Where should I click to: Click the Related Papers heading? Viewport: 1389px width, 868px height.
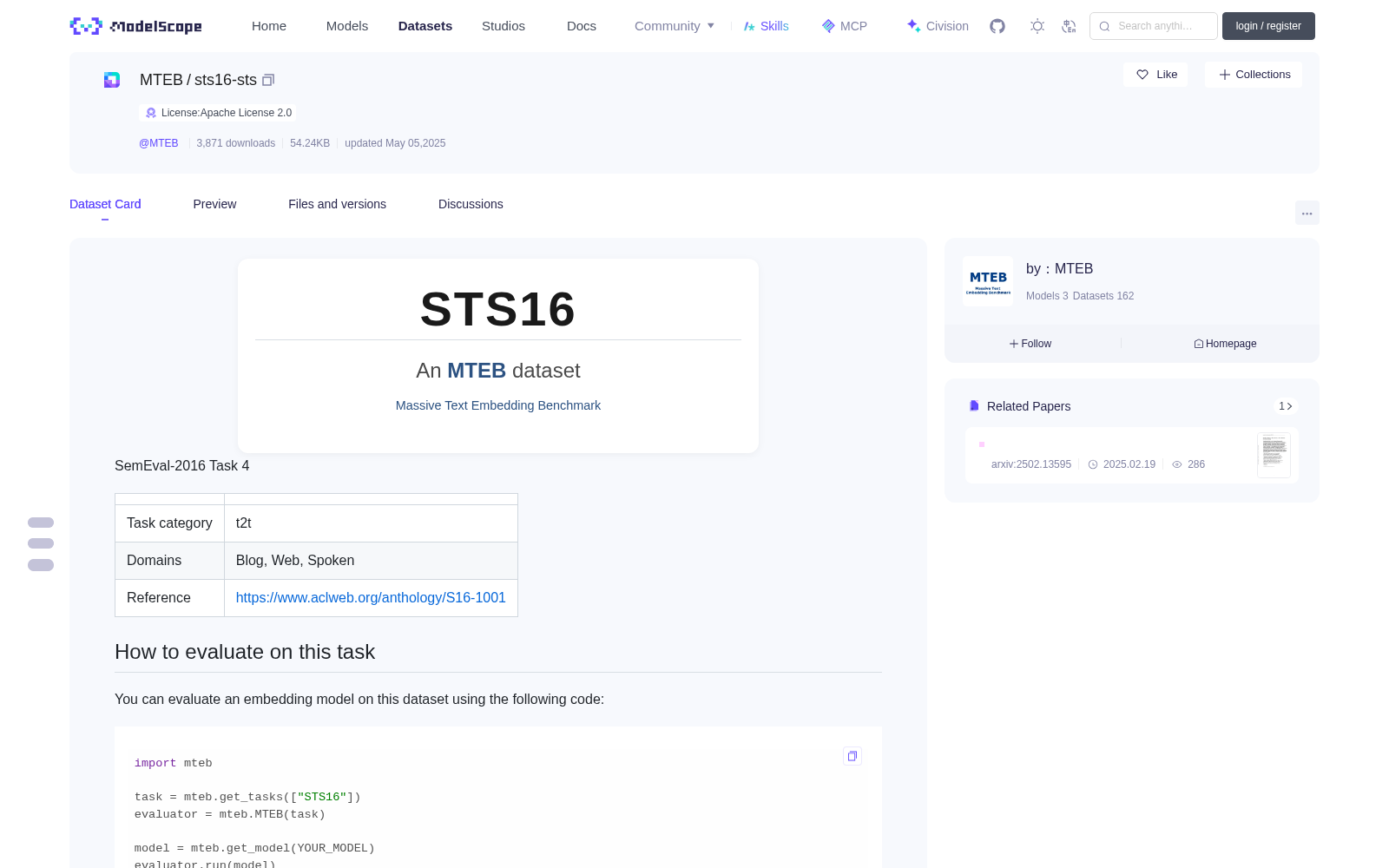pos(1029,406)
